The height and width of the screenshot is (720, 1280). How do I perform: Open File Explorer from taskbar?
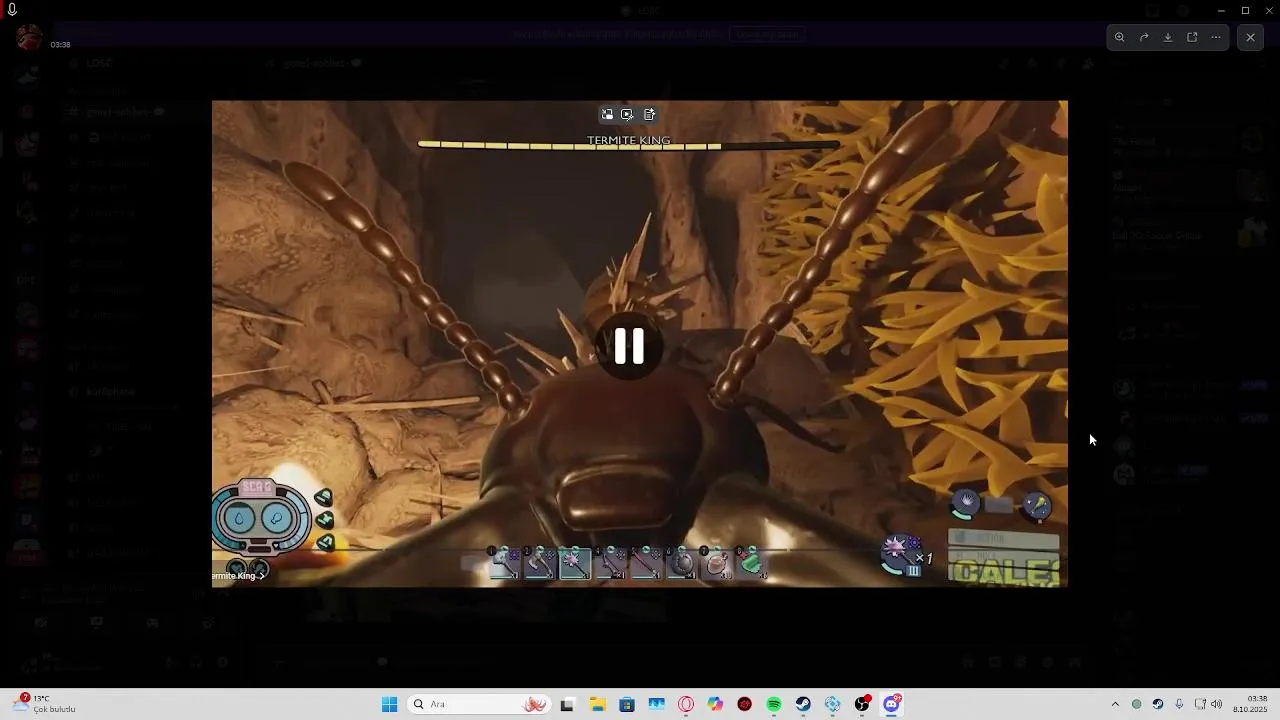[x=597, y=704]
